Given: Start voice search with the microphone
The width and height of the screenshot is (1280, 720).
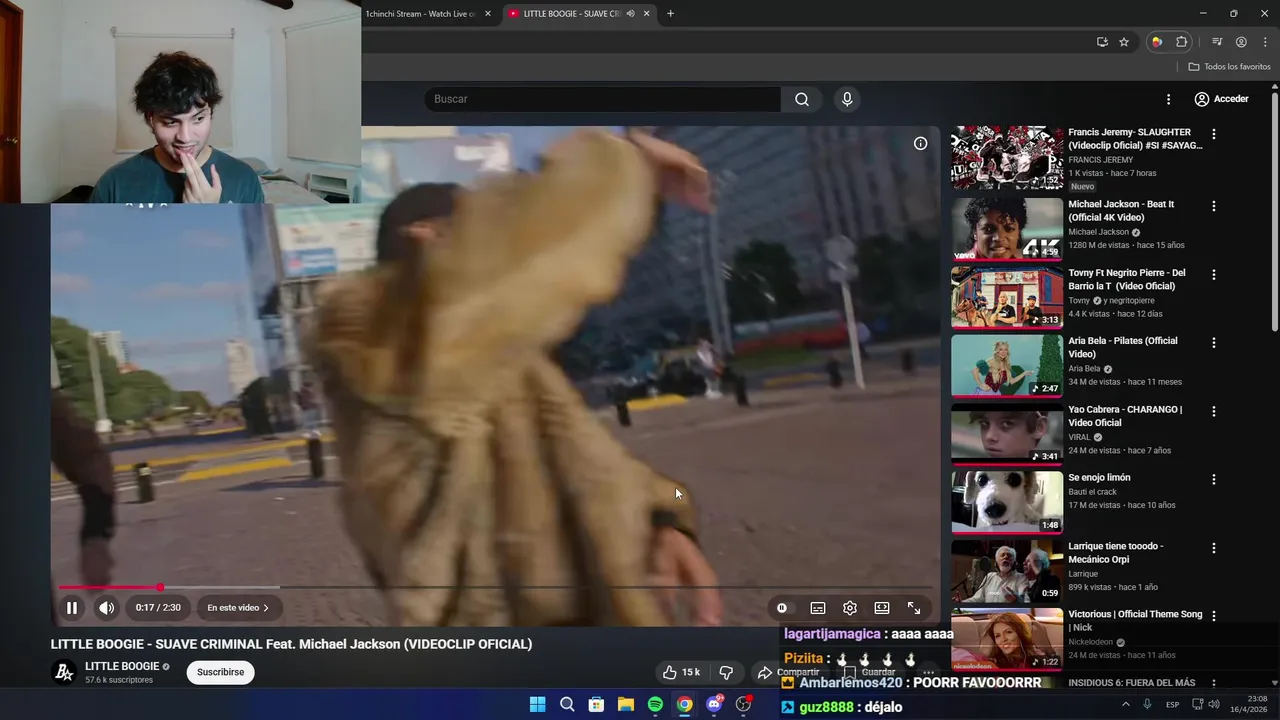Looking at the screenshot, I should tap(847, 99).
